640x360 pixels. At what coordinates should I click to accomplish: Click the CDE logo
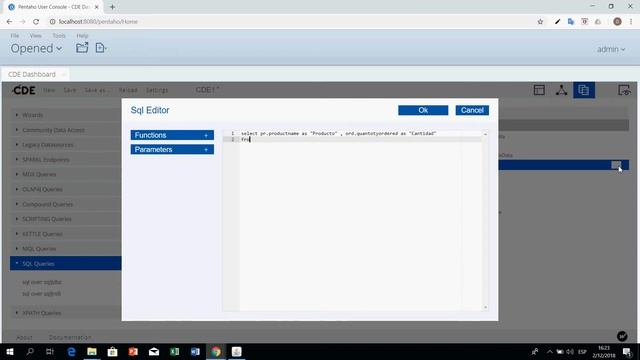pyautogui.click(x=24, y=90)
